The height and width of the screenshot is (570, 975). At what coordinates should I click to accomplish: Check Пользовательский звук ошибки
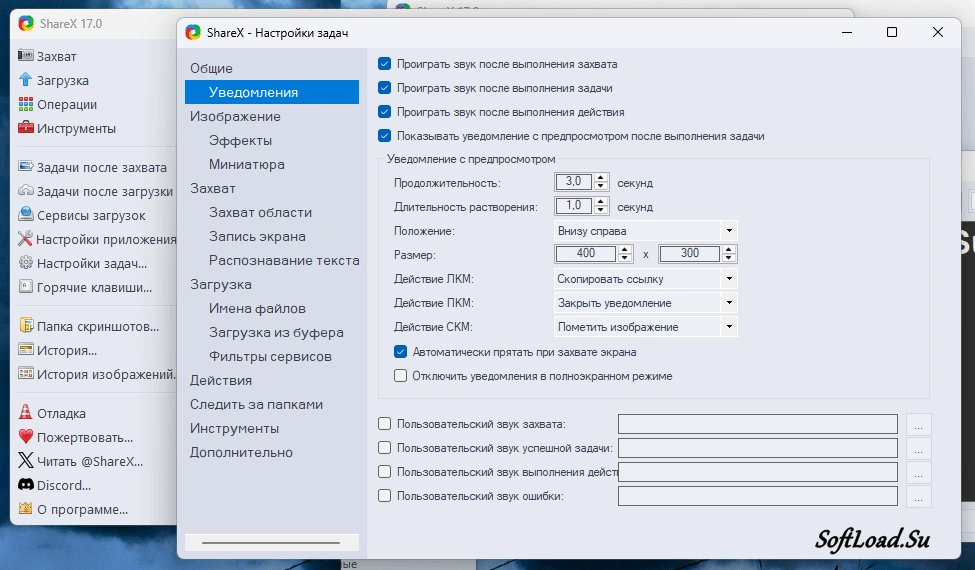coord(384,496)
